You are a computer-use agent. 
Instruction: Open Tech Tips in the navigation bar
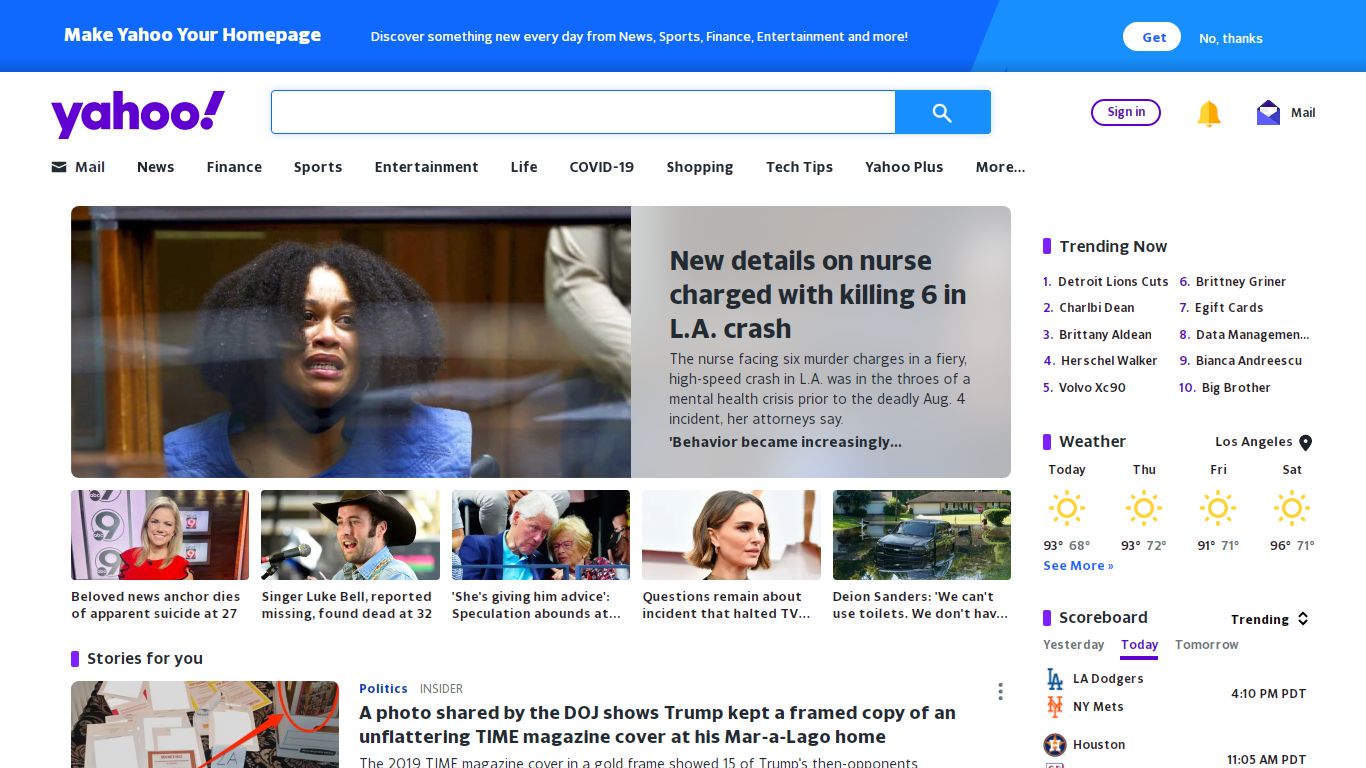799,167
